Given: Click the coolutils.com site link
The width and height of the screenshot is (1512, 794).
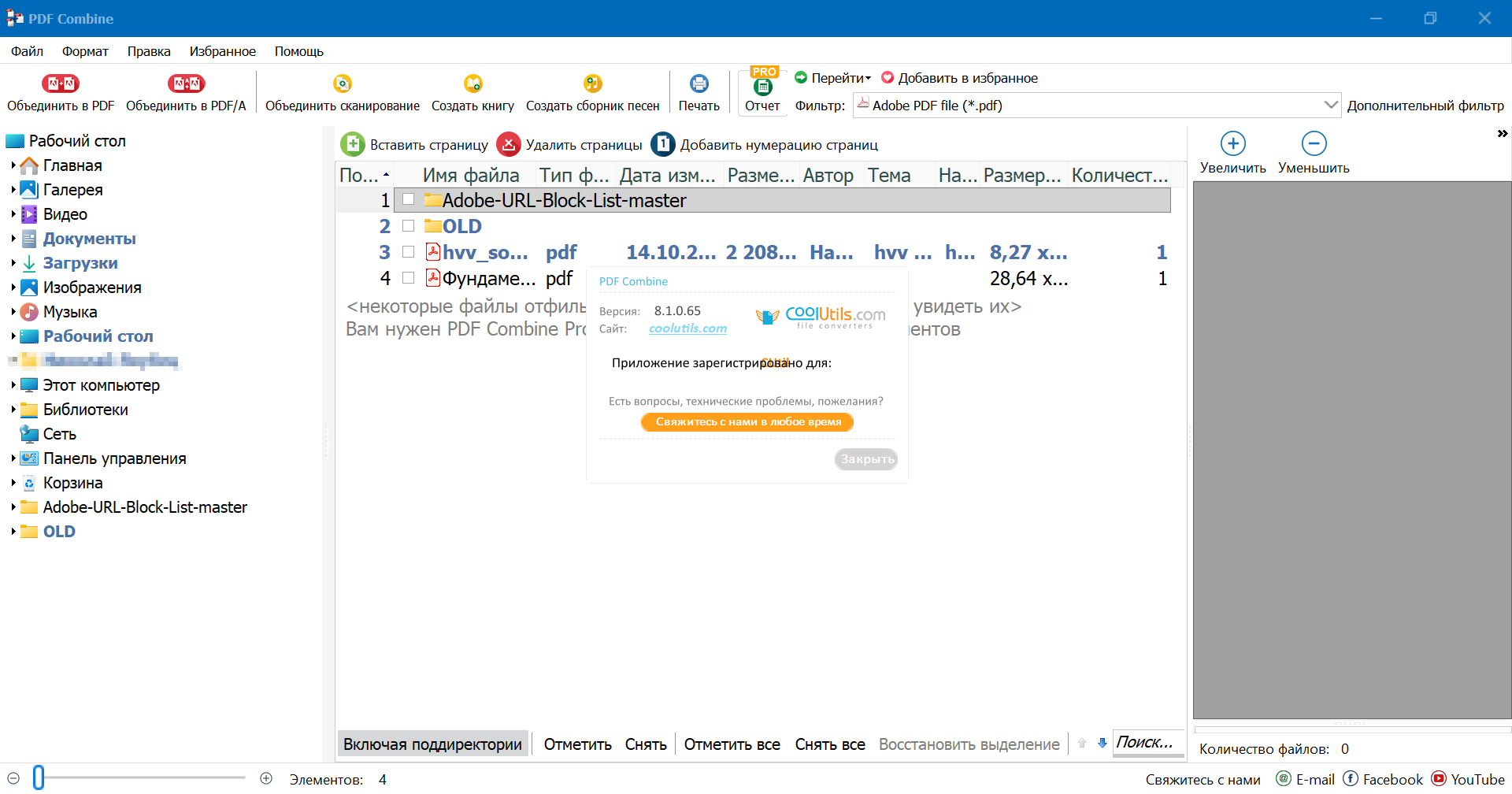Looking at the screenshot, I should click(x=687, y=328).
